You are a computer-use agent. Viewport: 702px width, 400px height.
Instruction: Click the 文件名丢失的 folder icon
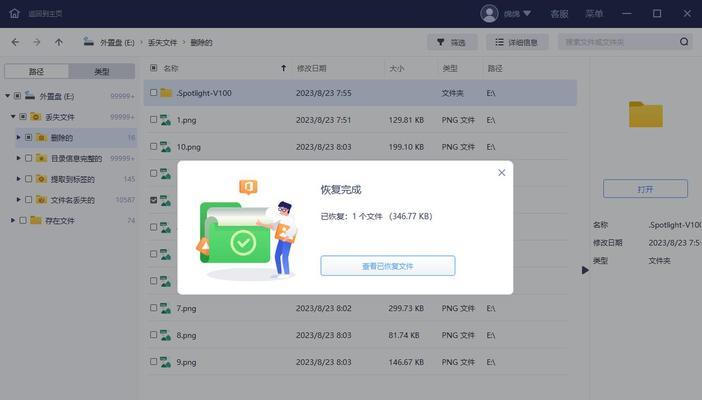point(41,199)
